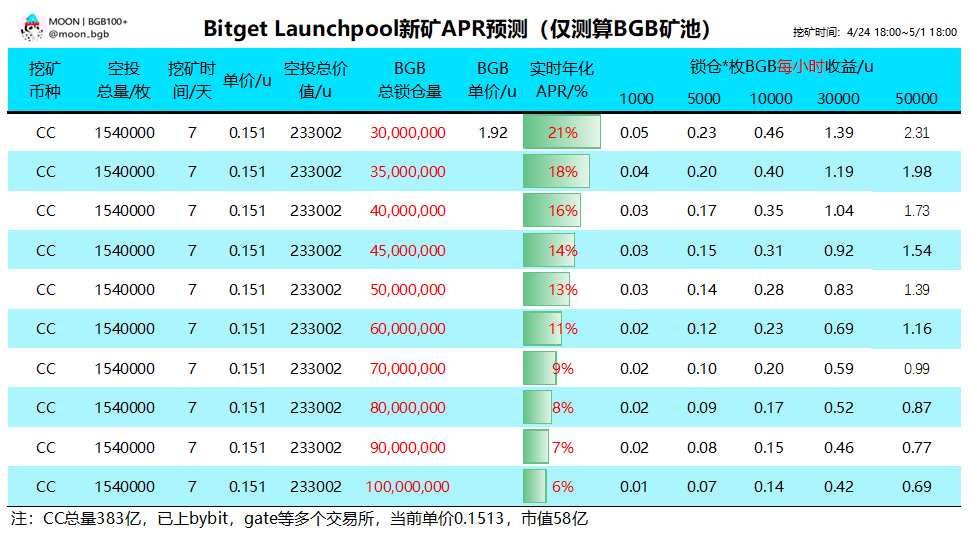Click the 1.19 value in 30000 column
The image size is (970, 540).
pyautogui.click(x=838, y=172)
